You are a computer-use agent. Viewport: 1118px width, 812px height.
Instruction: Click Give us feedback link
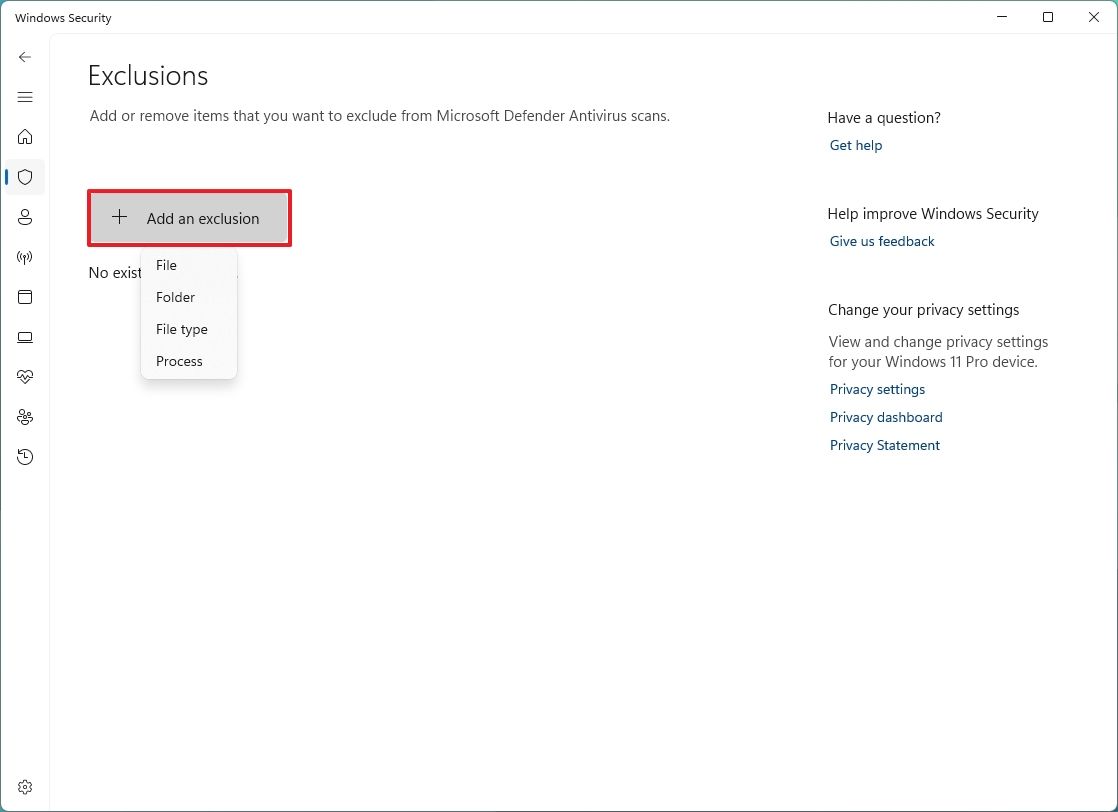point(882,241)
